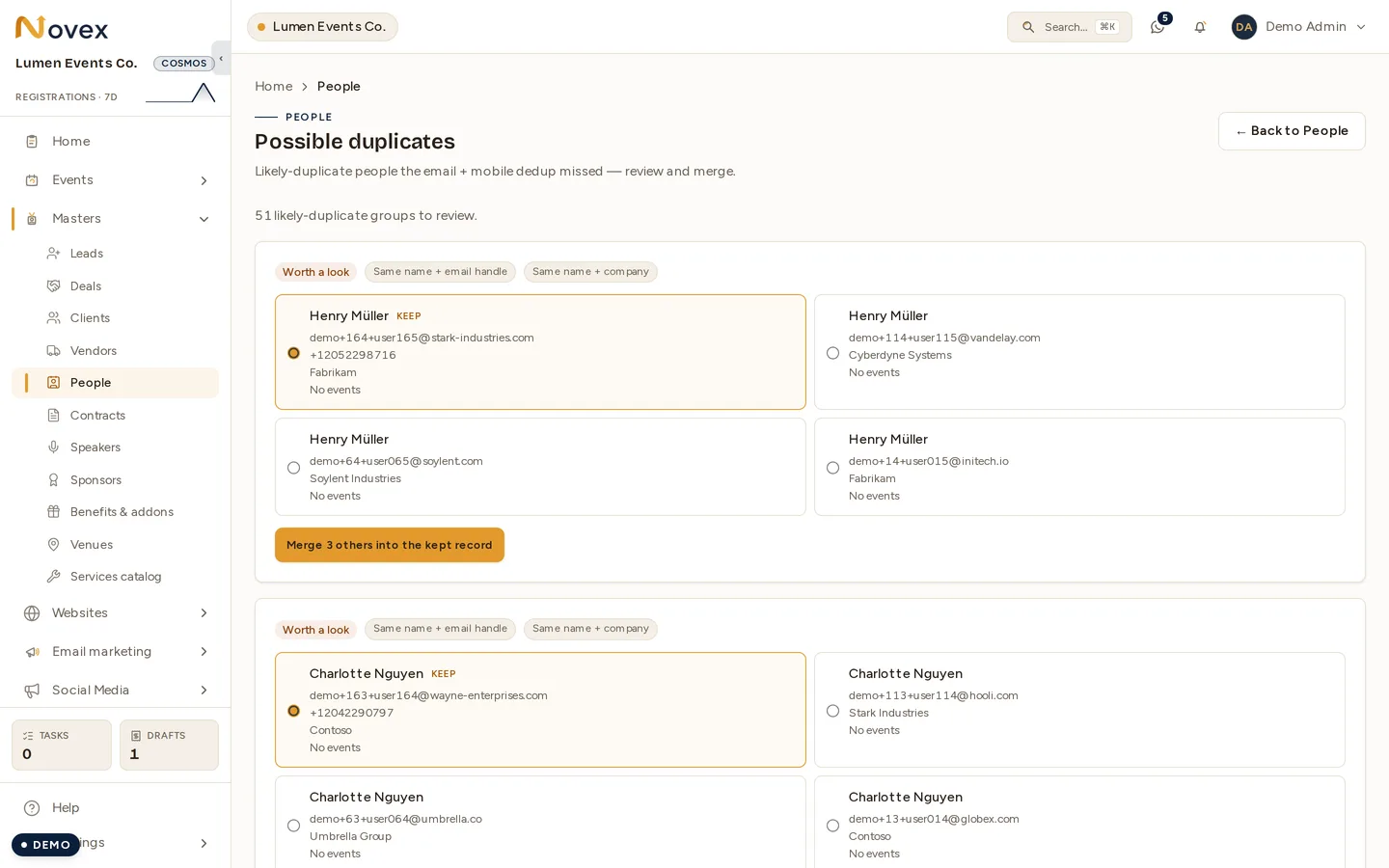Open the Email marketing menu
The width and height of the screenshot is (1389, 868).
[x=116, y=652]
